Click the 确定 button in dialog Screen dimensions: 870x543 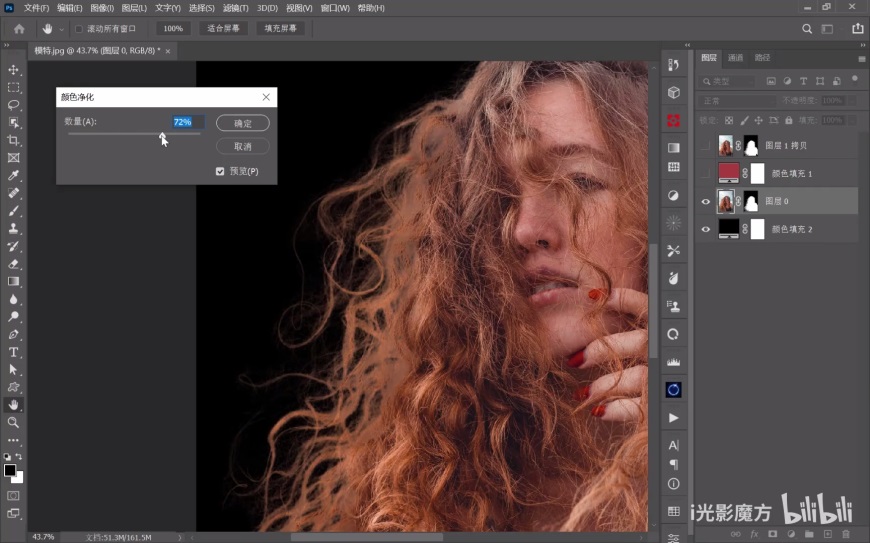tap(243, 123)
